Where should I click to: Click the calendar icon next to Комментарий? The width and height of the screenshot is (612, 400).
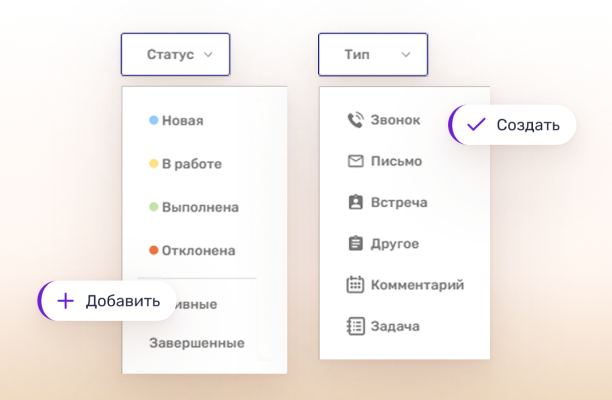(355, 285)
